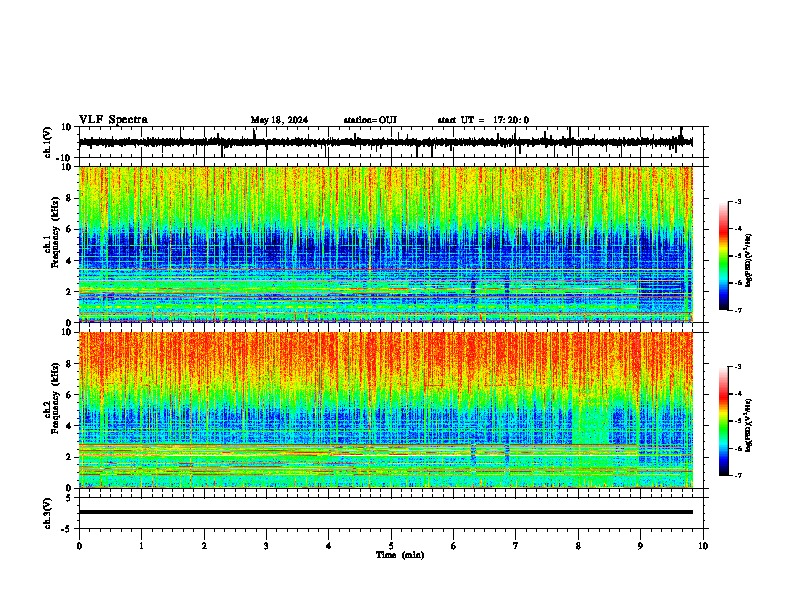
Task: Click time axis tick label '4'
Action: tap(329, 546)
